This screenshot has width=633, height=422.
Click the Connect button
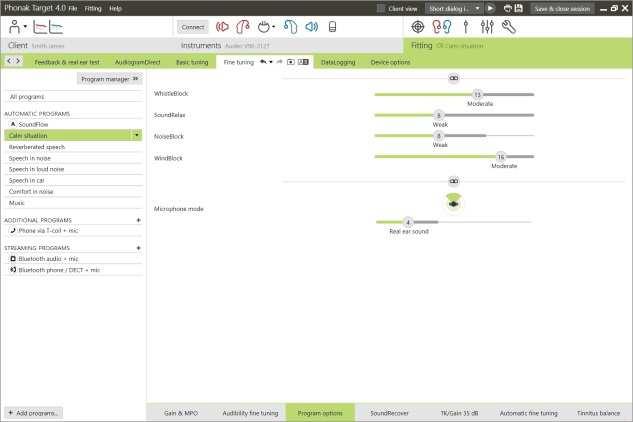click(x=193, y=27)
